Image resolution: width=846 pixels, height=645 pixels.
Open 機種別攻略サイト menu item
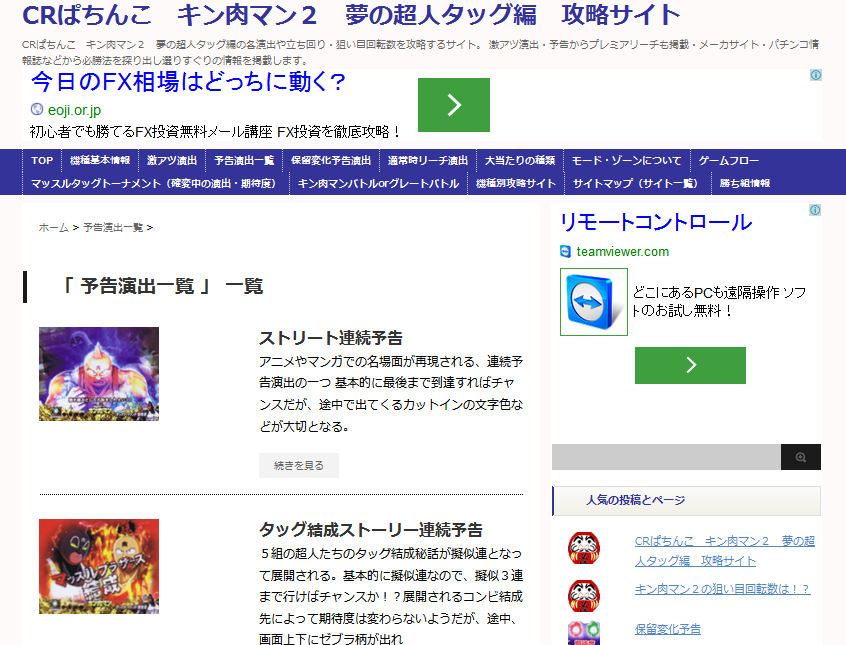tap(516, 184)
